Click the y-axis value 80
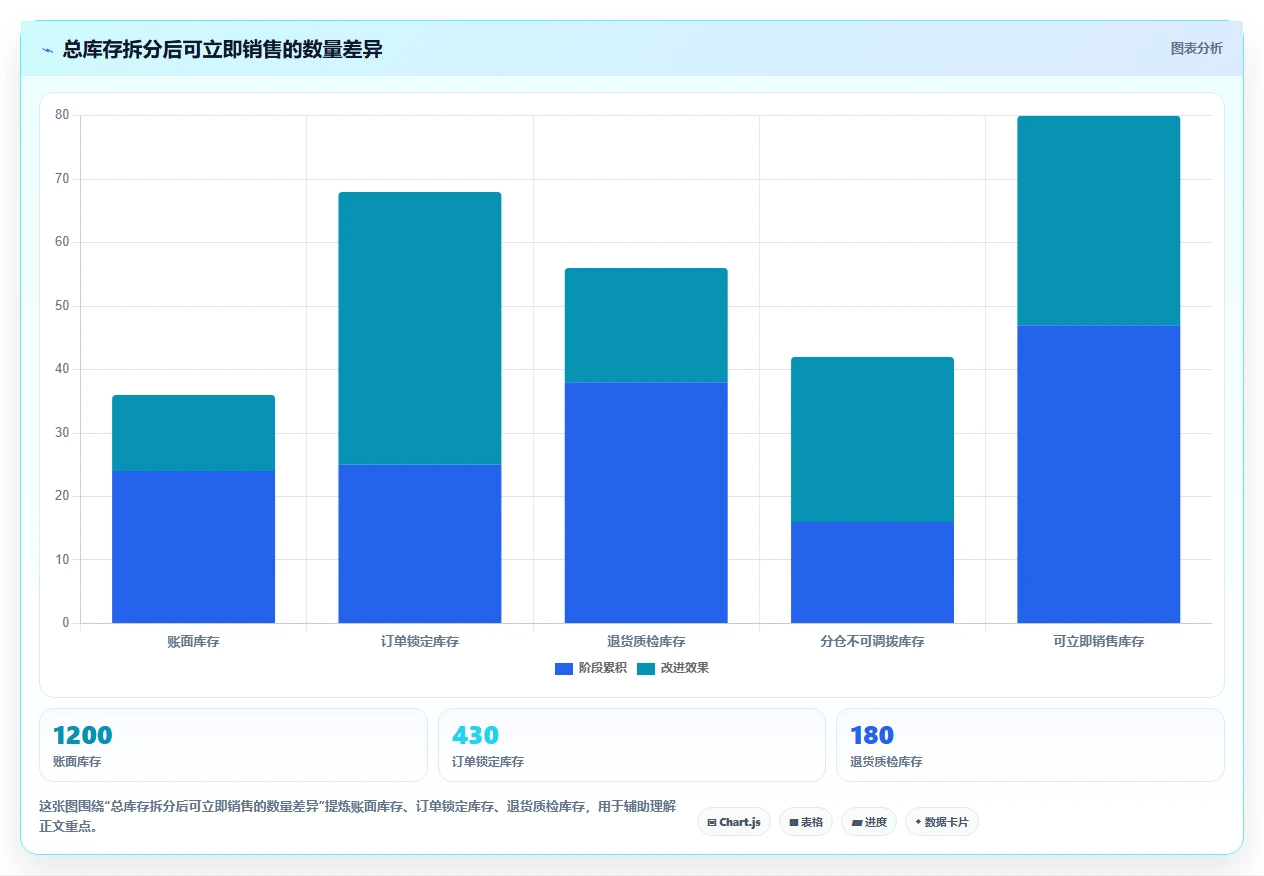This screenshot has height=876, width=1264. pos(62,115)
